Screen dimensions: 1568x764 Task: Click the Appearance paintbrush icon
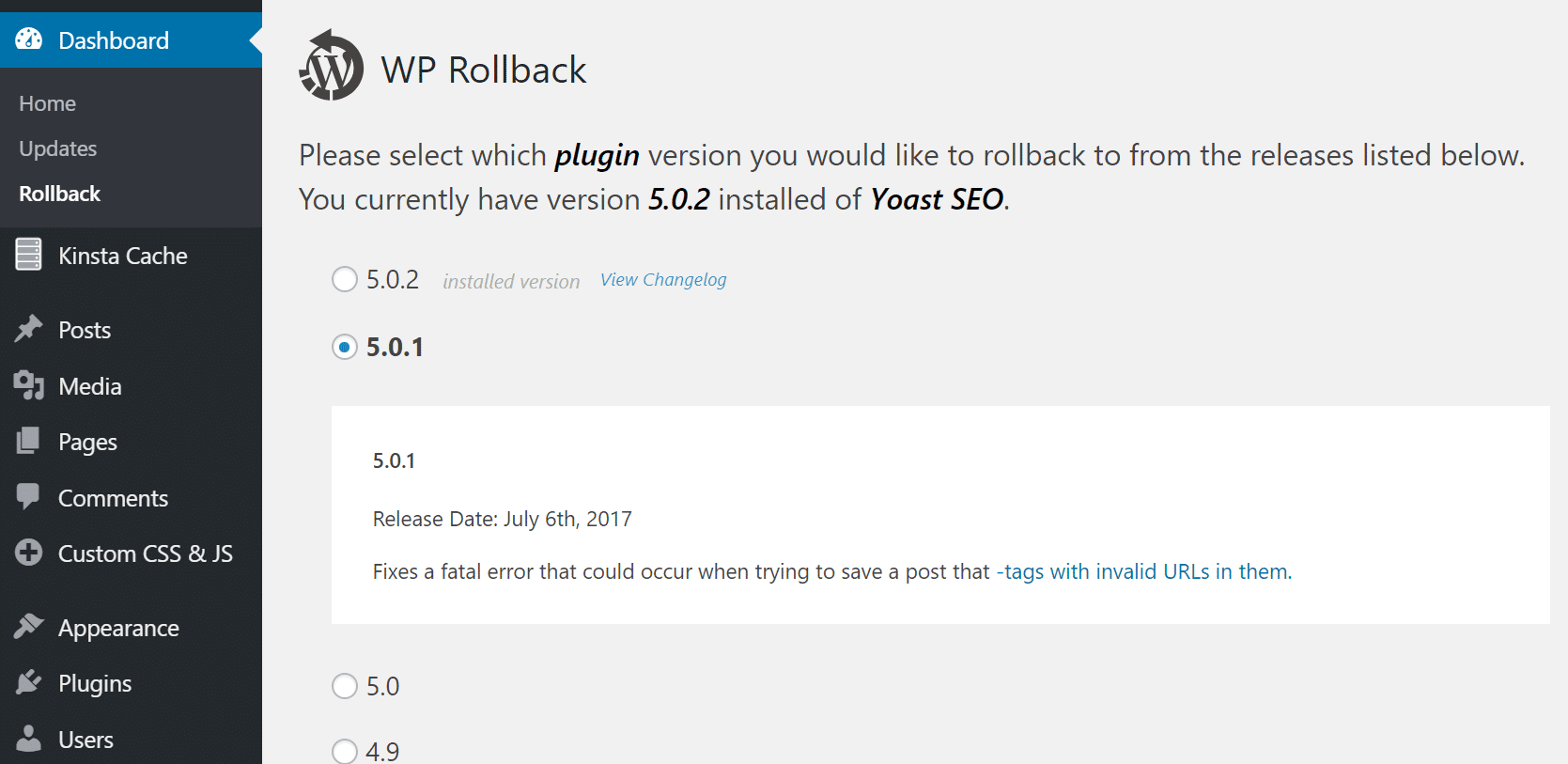coord(29,626)
